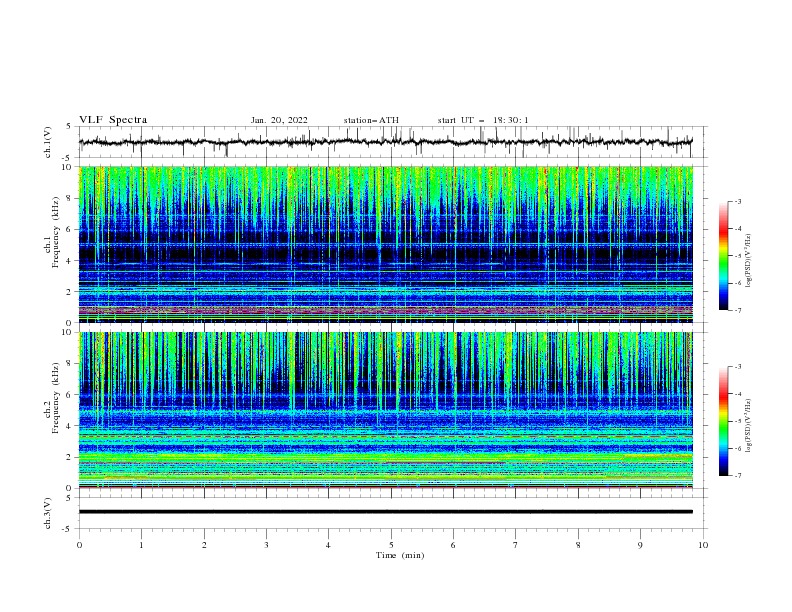Click time axis tick label "5"
Viewport: 792px width, 612px height.
(391, 545)
